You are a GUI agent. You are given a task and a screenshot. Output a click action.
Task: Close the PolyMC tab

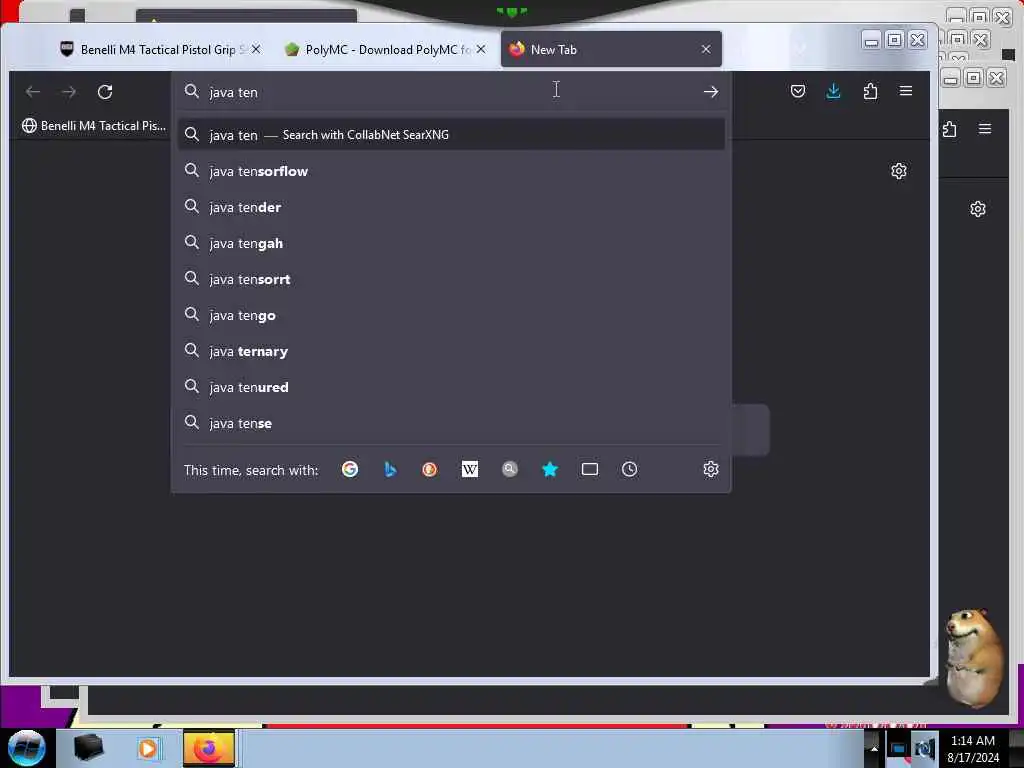(x=481, y=49)
